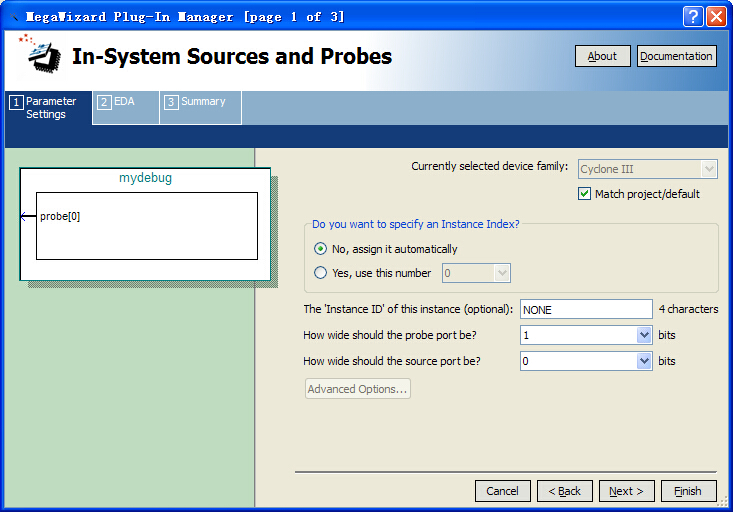Click the About button

click(x=602, y=56)
